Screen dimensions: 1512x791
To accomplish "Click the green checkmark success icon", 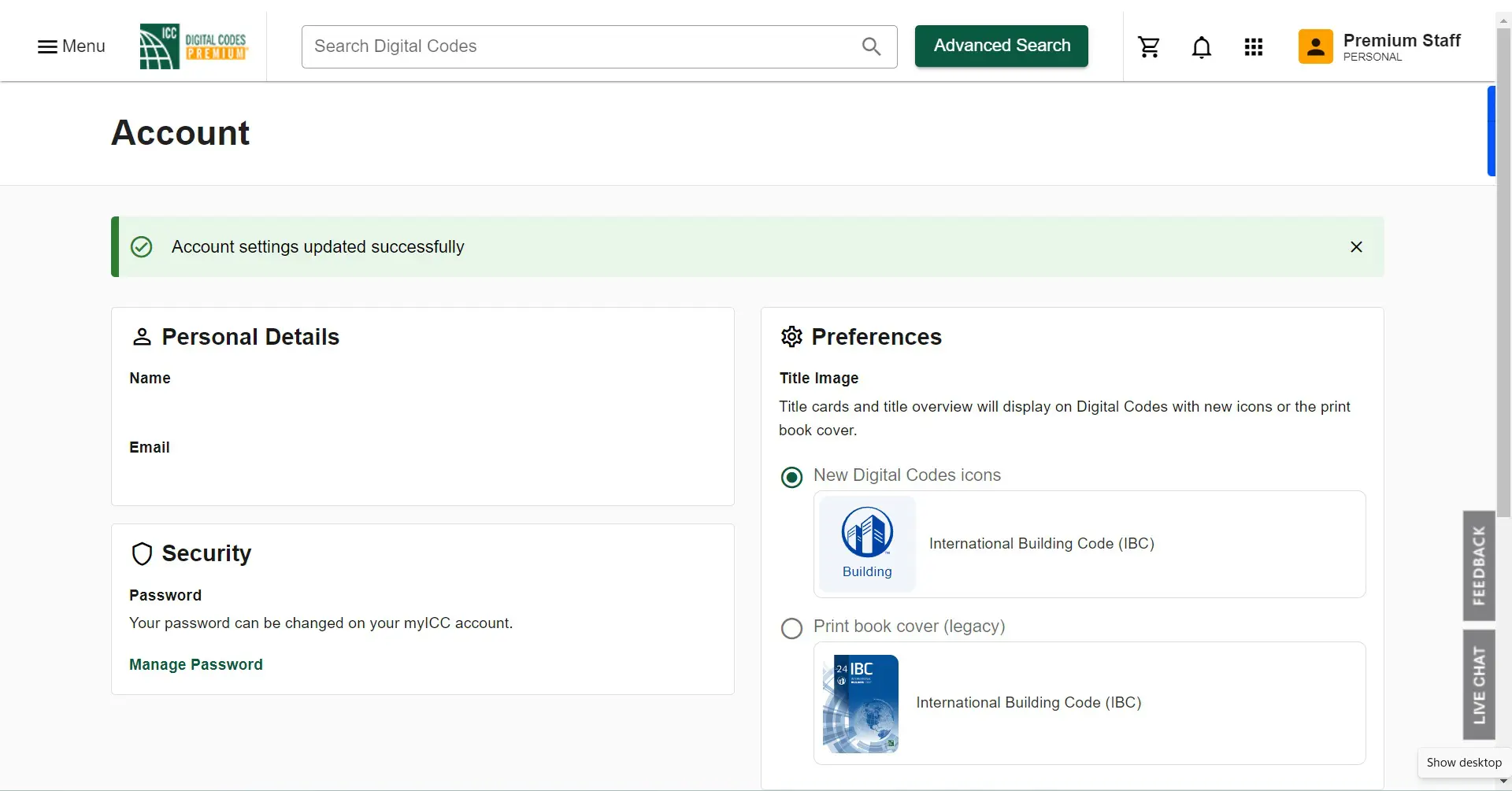I will pos(141,247).
